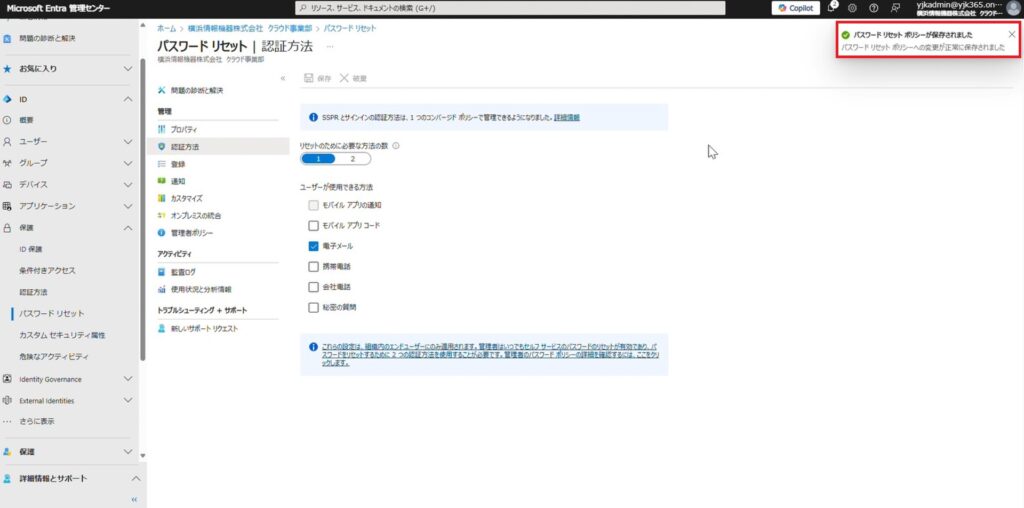Screen dimensions: 1024x508
Task: Open カスタマイズ in the resource menu
Action: tap(187, 198)
